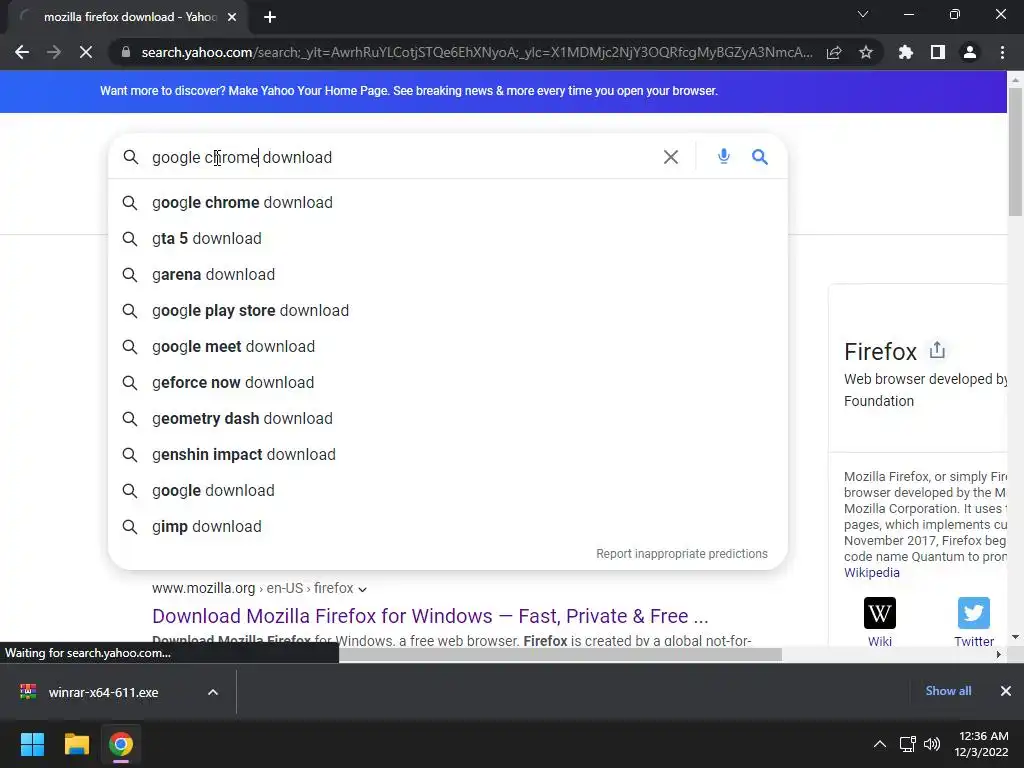This screenshot has width=1024, height=768.
Task: Open the Windows Start menu
Action: pos(32,744)
